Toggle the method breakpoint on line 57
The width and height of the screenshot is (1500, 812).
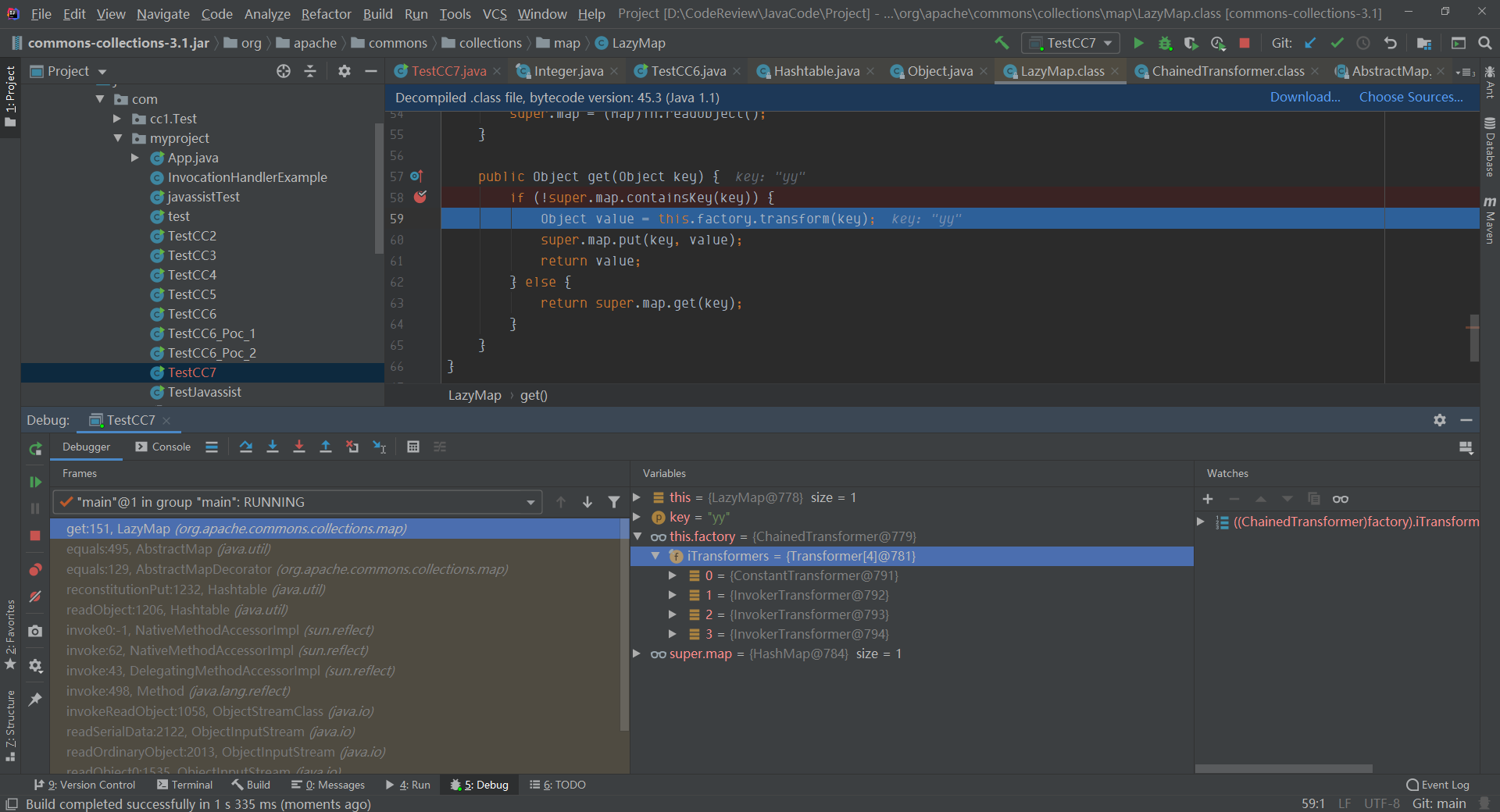[416, 176]
